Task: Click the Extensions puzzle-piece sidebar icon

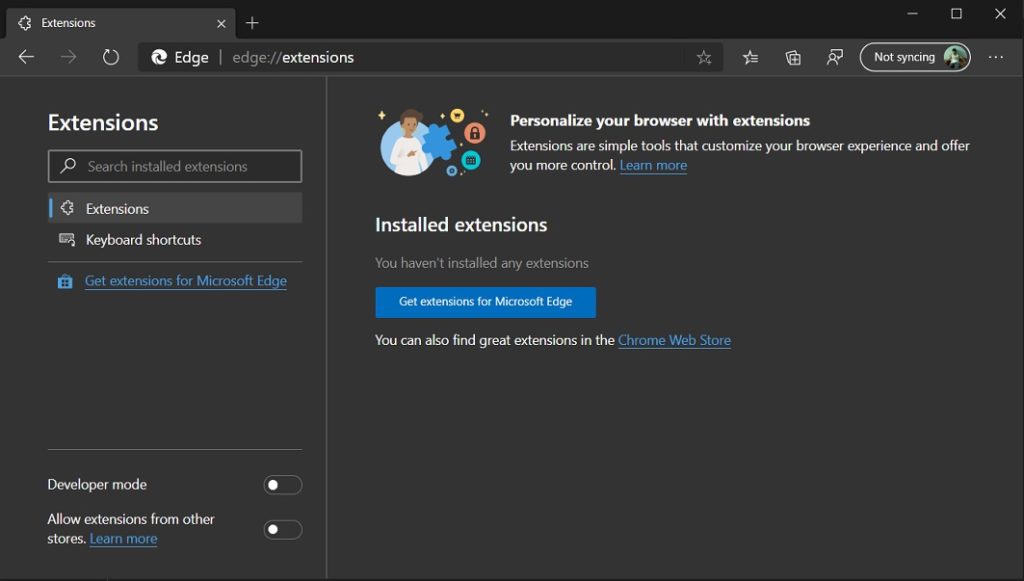Action: 67,206
